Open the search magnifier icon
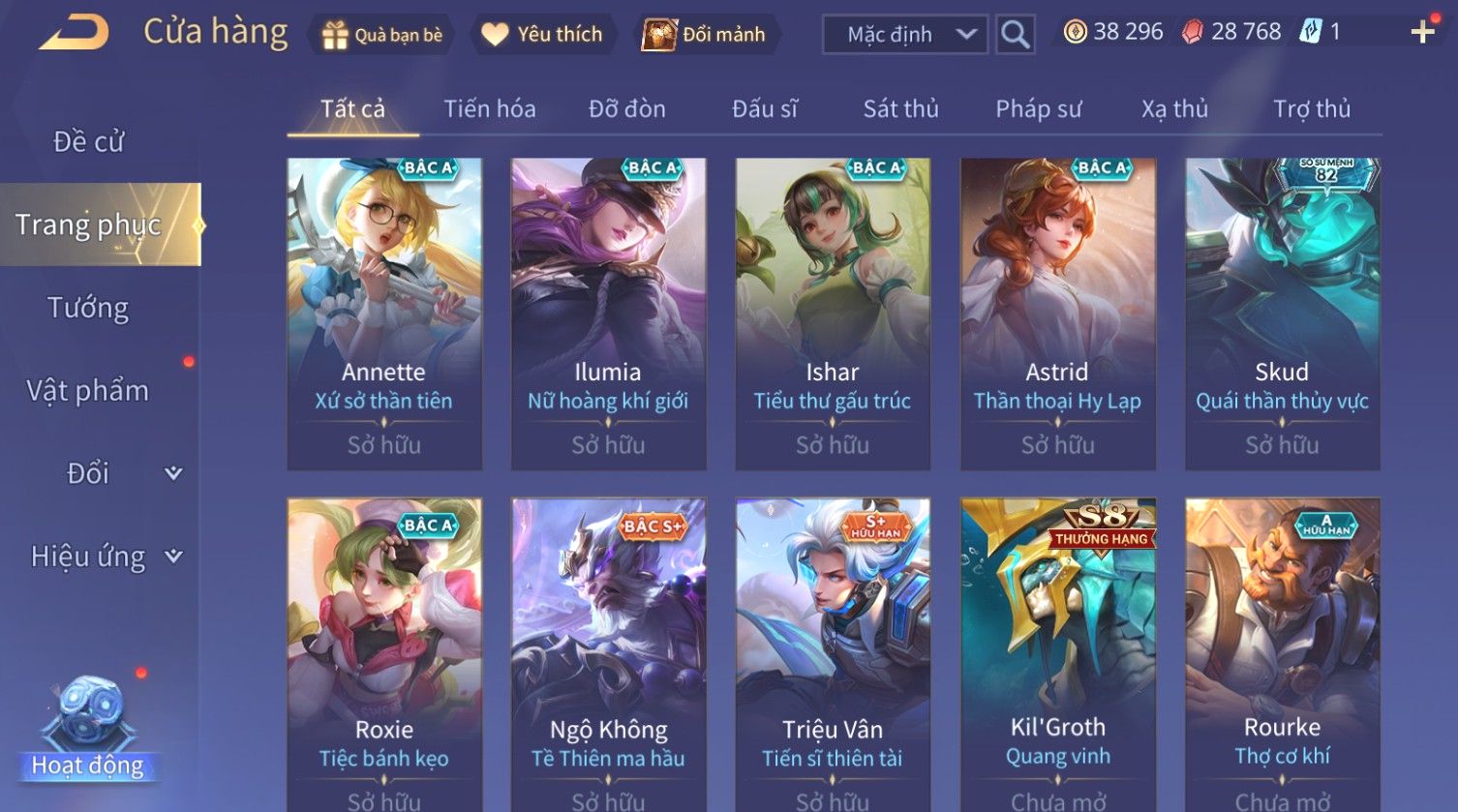Screen dimensions: 1458x812 (1015, 35)
